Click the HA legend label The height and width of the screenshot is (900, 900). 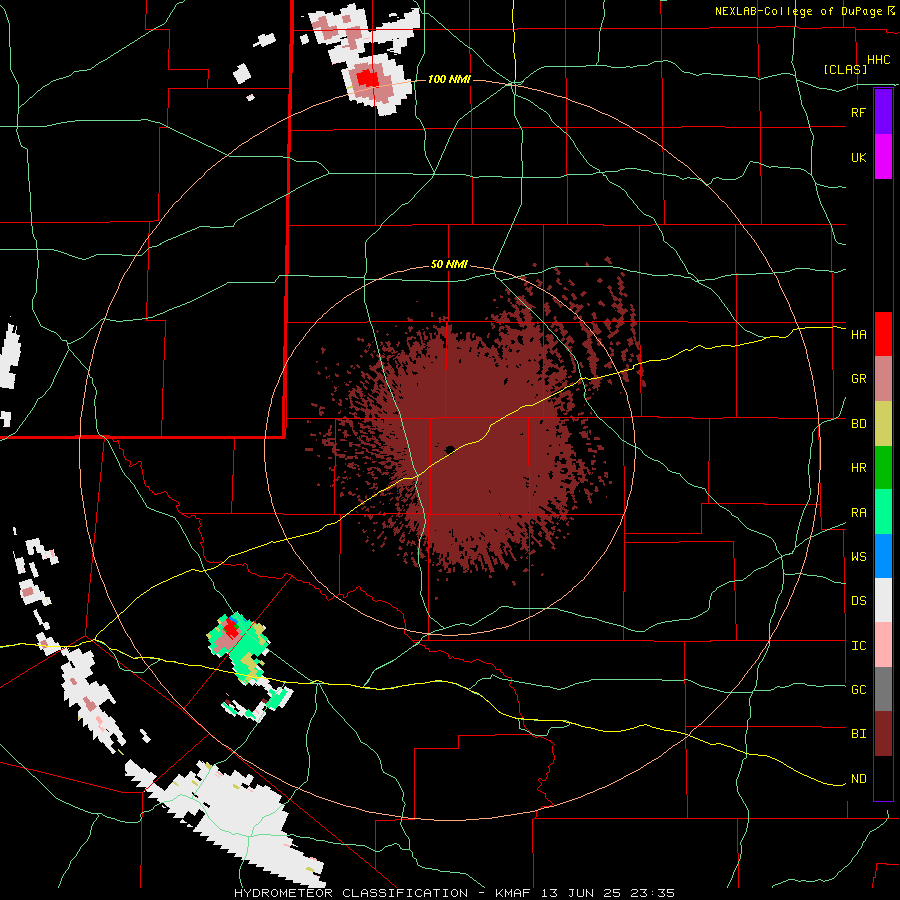[859, 335]
